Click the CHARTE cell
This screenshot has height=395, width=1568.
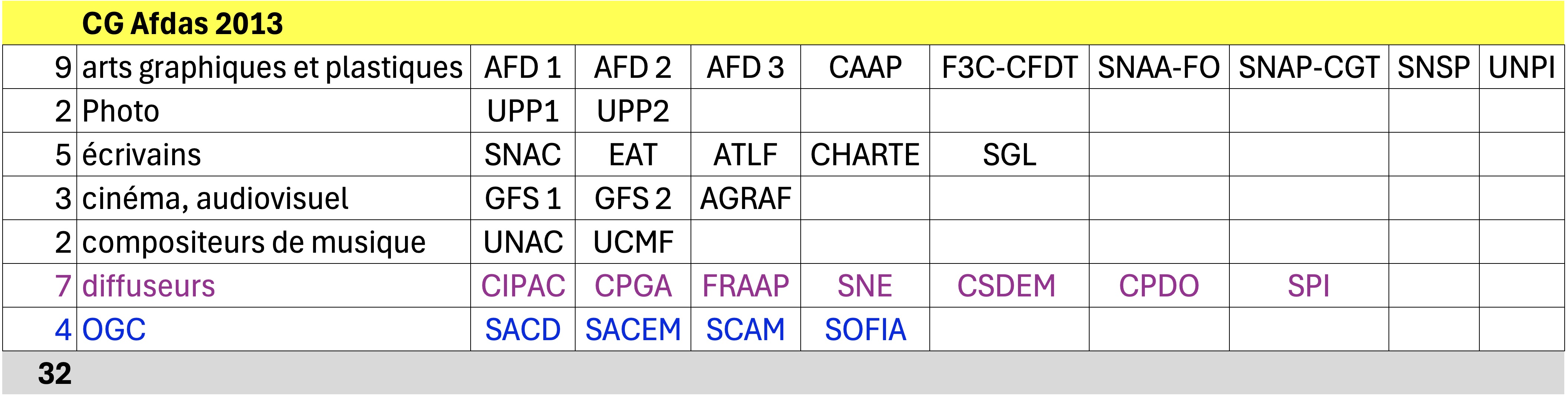coord(864,155)
